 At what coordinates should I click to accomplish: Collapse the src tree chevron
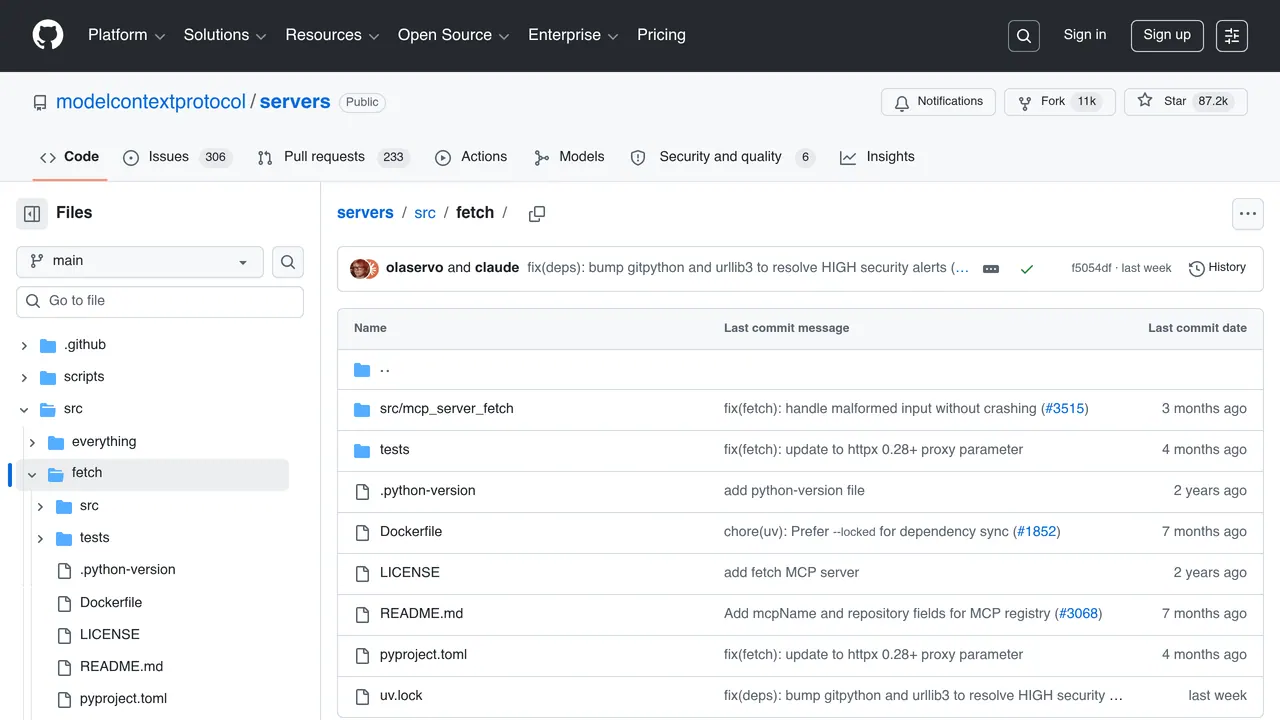(24, 409)
